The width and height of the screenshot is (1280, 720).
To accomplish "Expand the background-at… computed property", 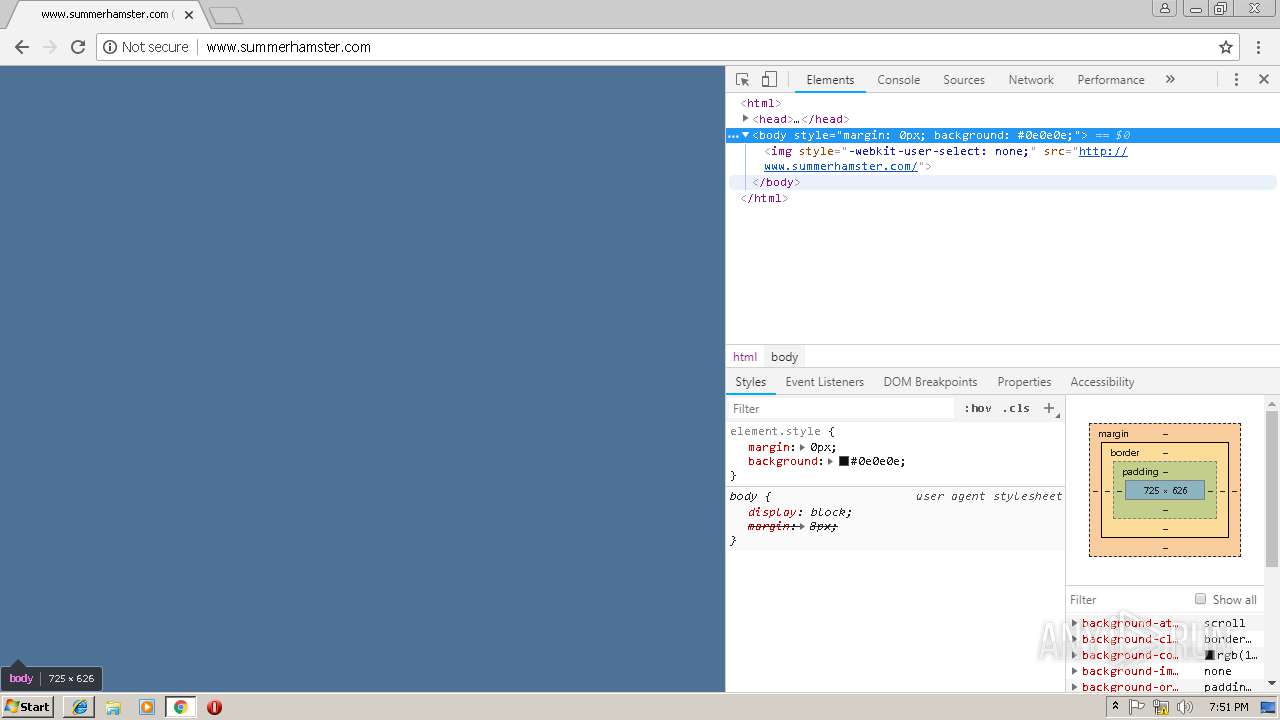I will (x=1075, y=623).
